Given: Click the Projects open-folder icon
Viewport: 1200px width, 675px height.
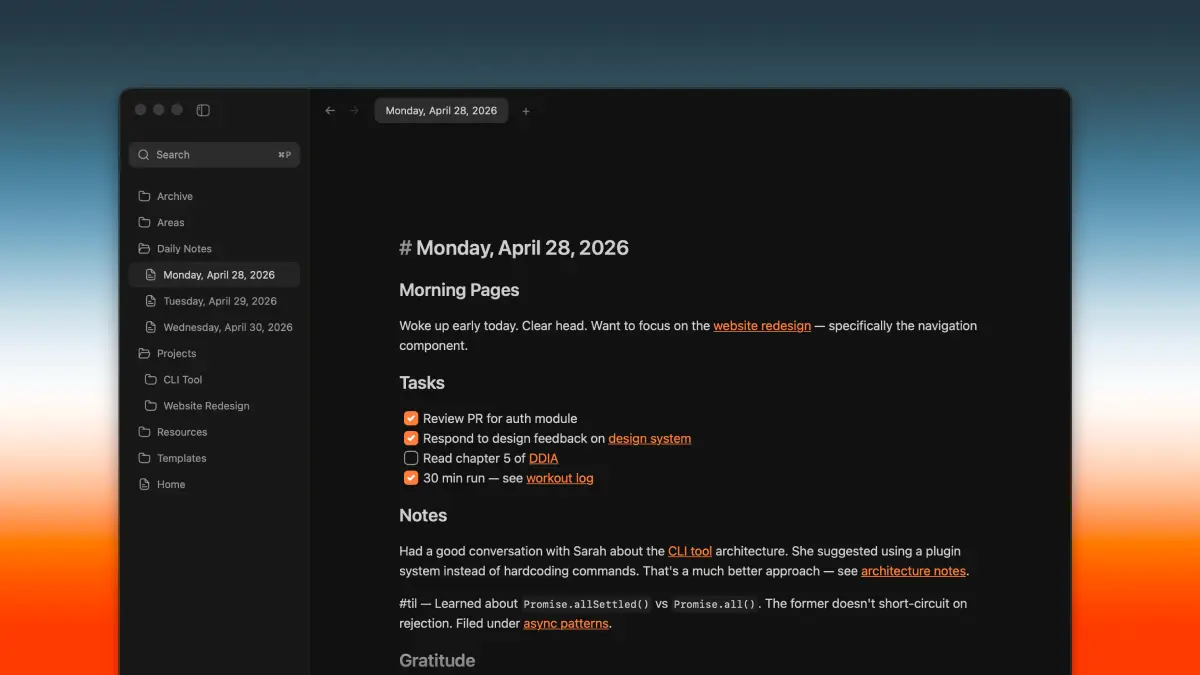Looking at the screenshot, I should pyautogui.click(x=144, y=353).
